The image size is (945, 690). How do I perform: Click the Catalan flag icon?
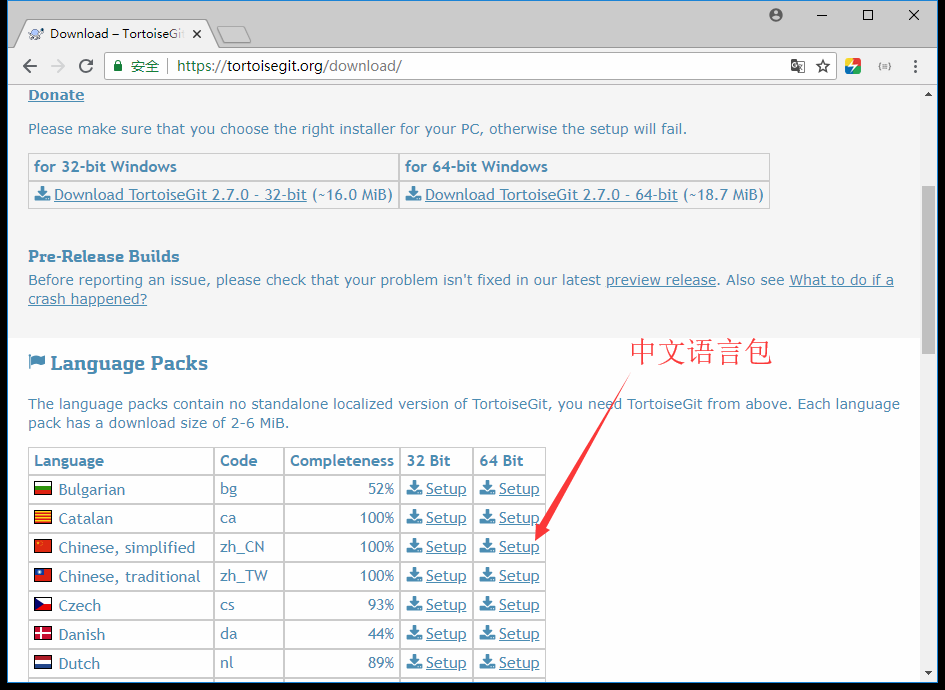(43, 516)
